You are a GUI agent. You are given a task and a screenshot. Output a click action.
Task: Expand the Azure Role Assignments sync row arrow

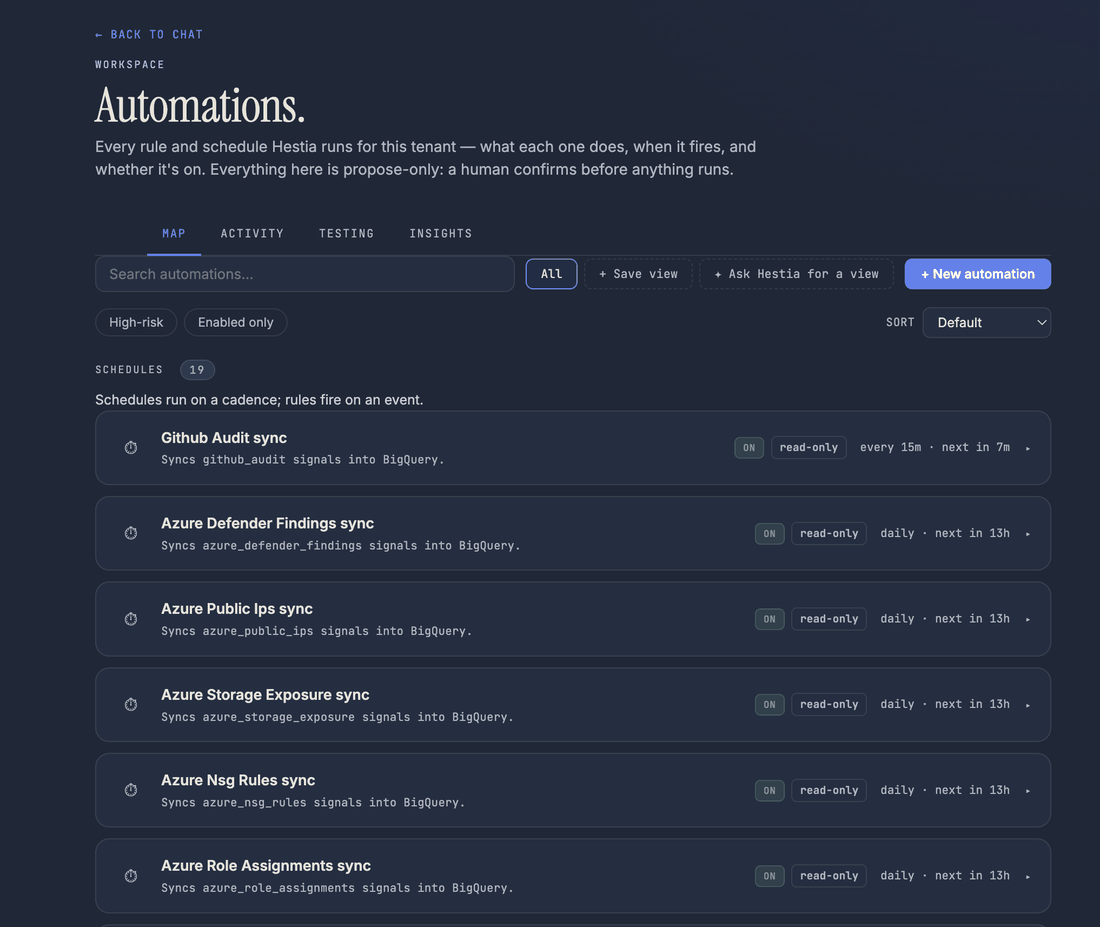click(x=1028, y=876)
